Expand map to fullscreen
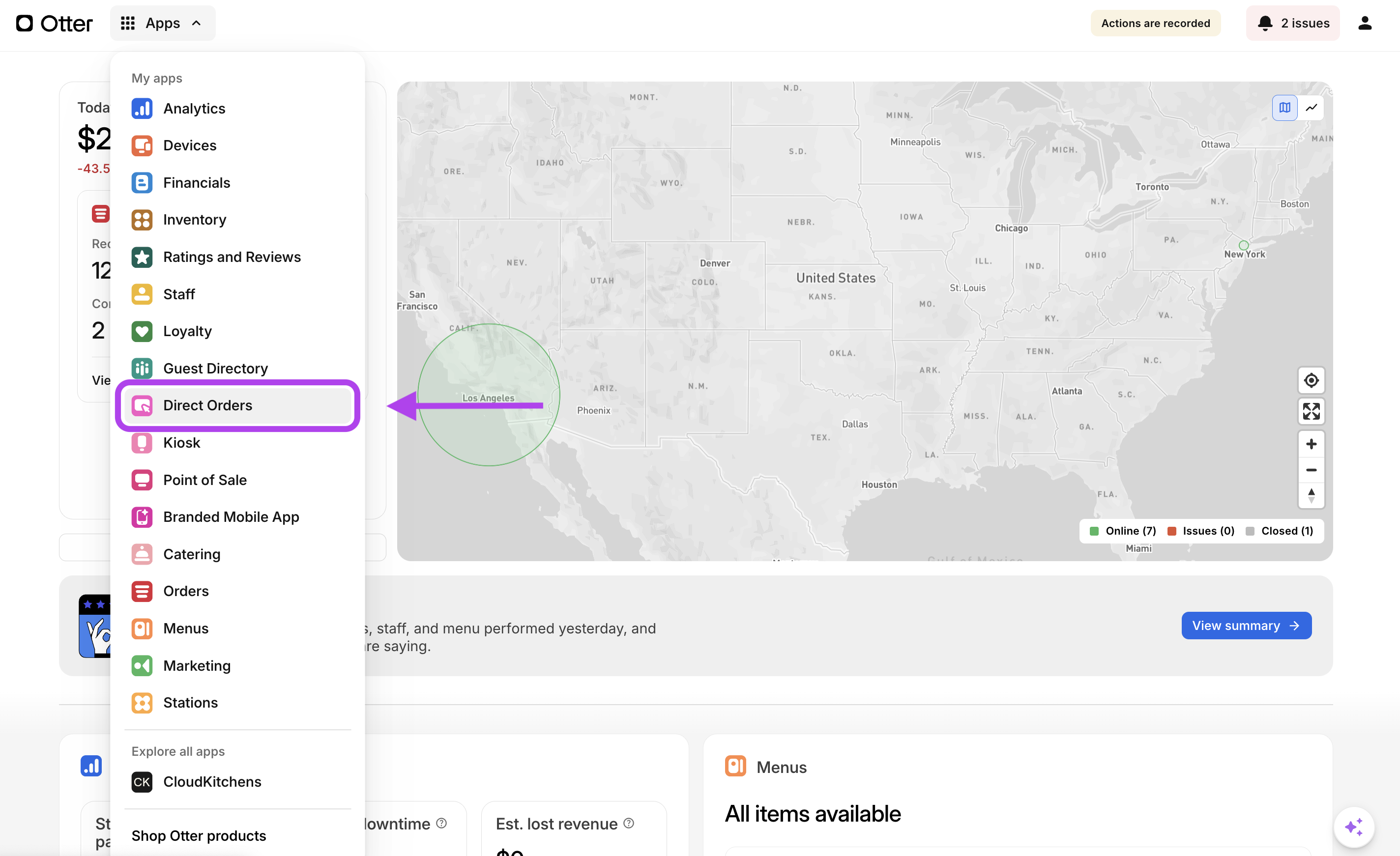 [1311, 411]
